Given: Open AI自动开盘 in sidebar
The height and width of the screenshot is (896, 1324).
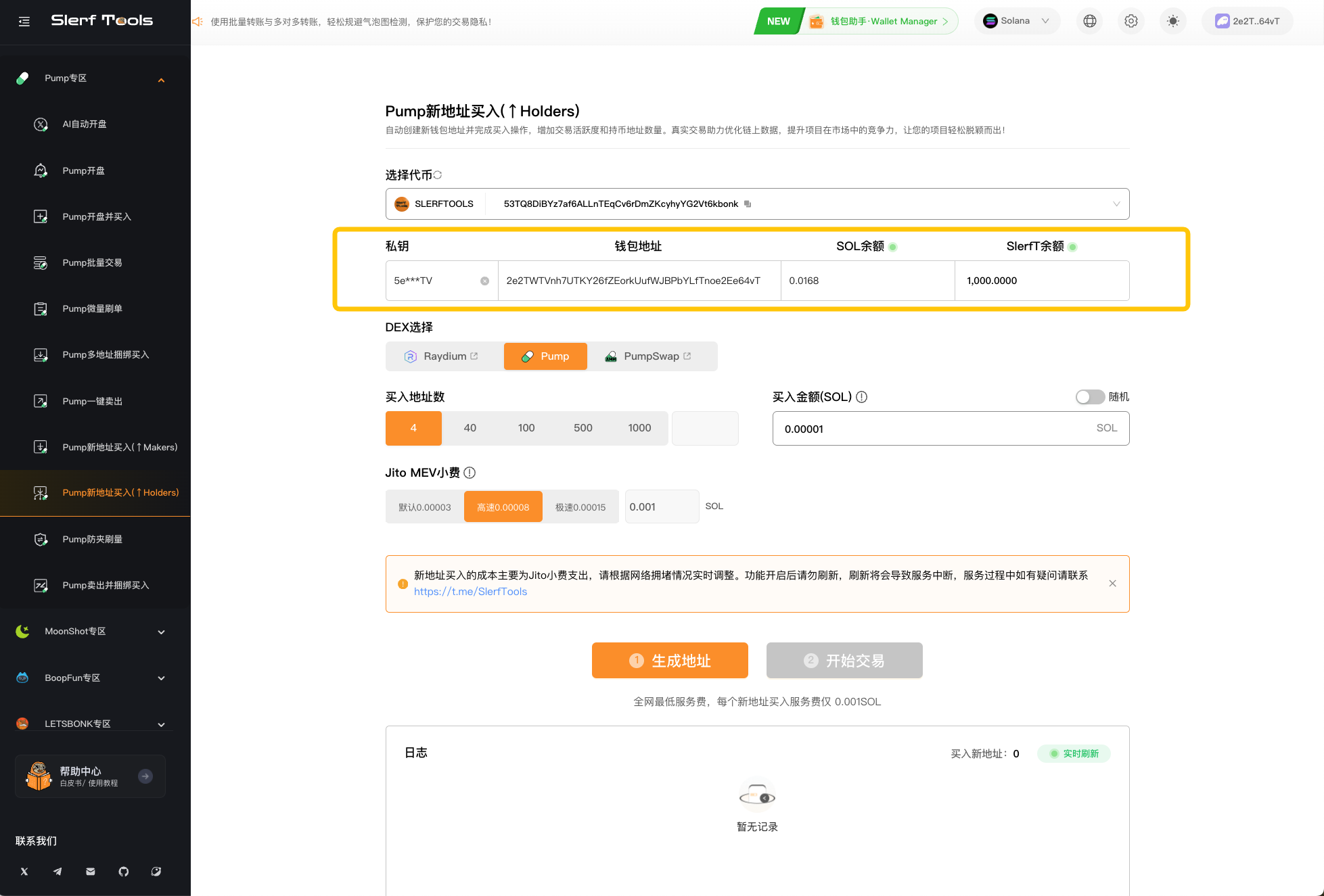Looking at the screenshot, I should [x=95, y=124].
